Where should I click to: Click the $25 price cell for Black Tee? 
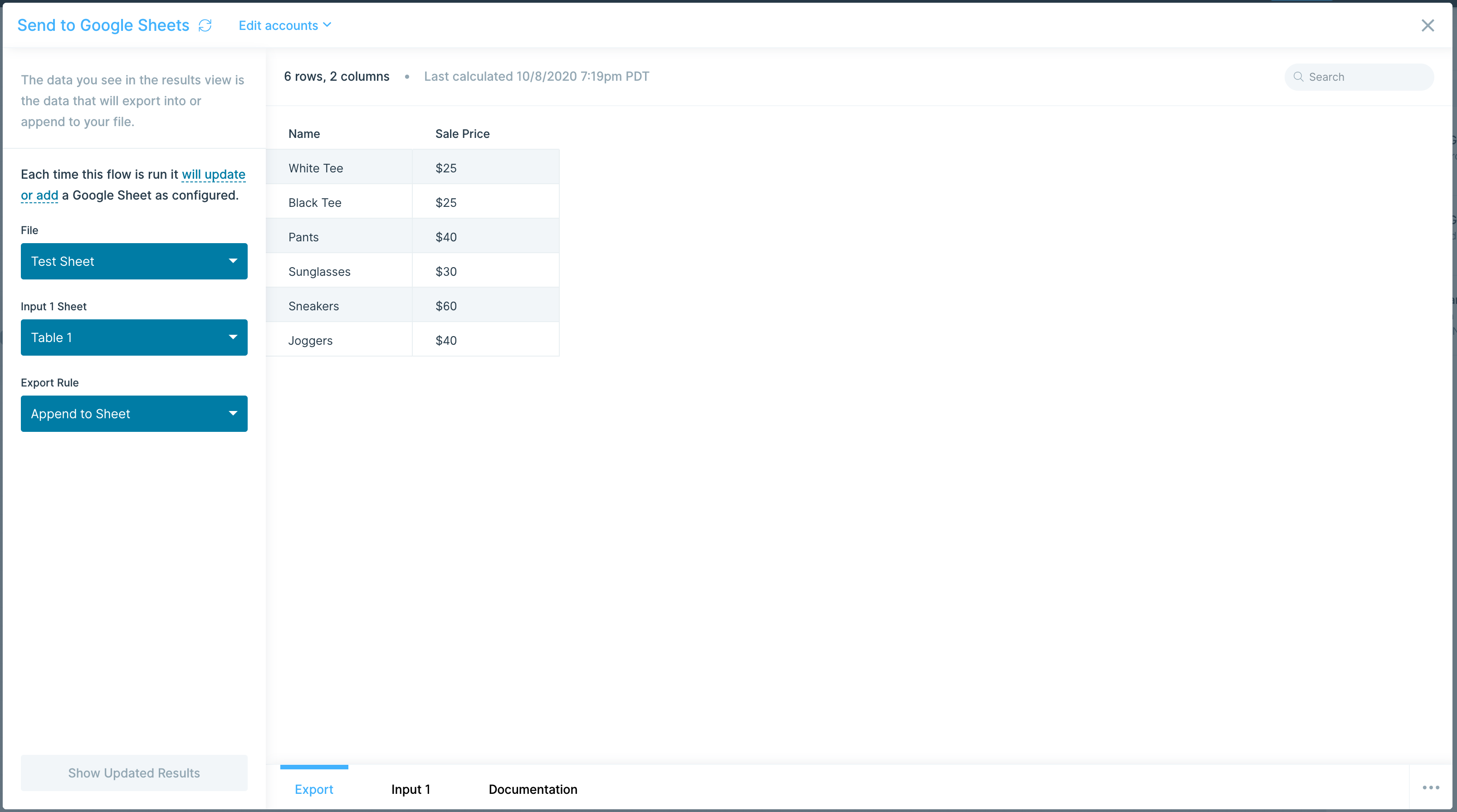tap(486, 202)
